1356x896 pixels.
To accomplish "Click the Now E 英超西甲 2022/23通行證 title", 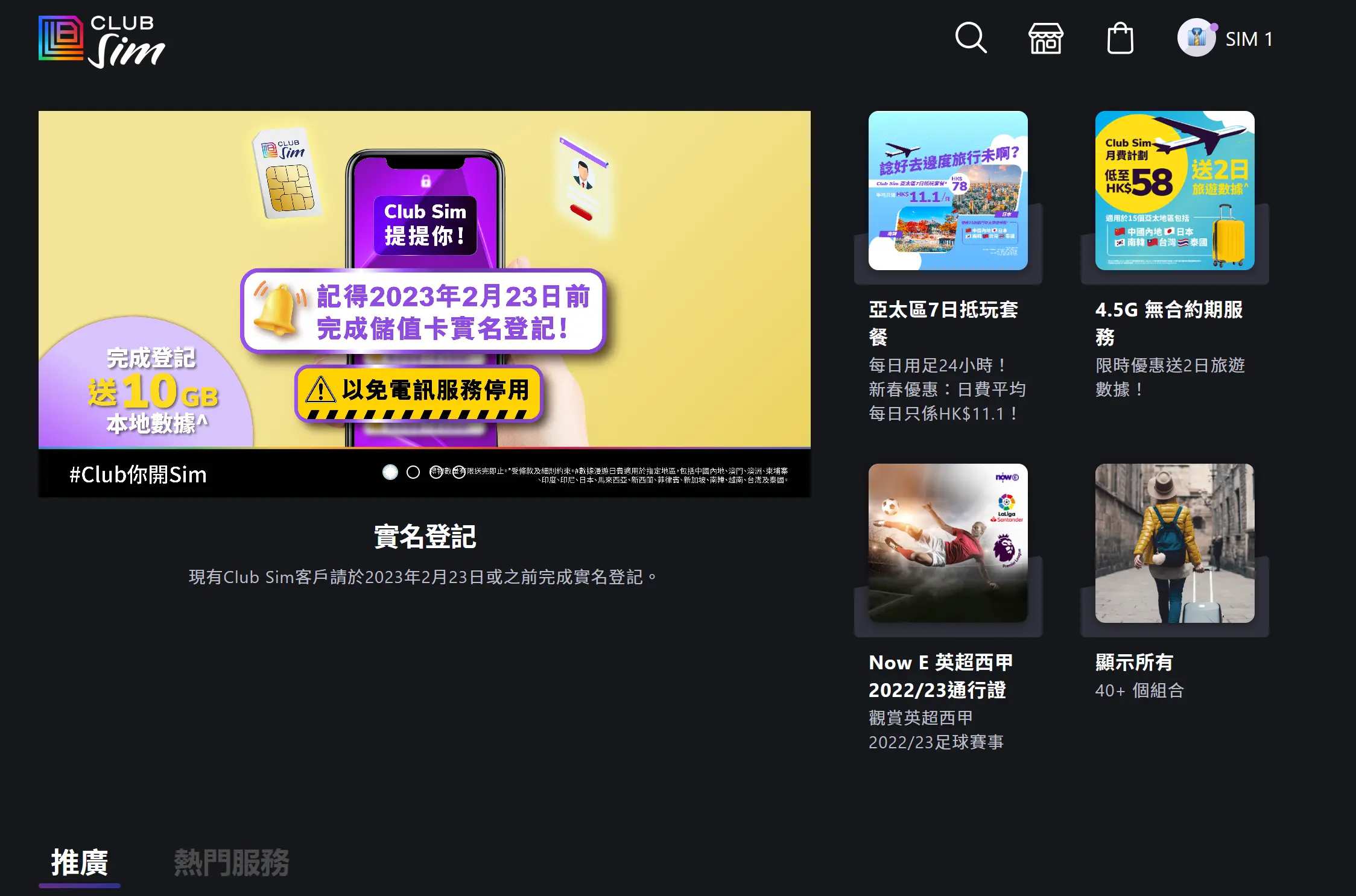I will tap(941, 677).
